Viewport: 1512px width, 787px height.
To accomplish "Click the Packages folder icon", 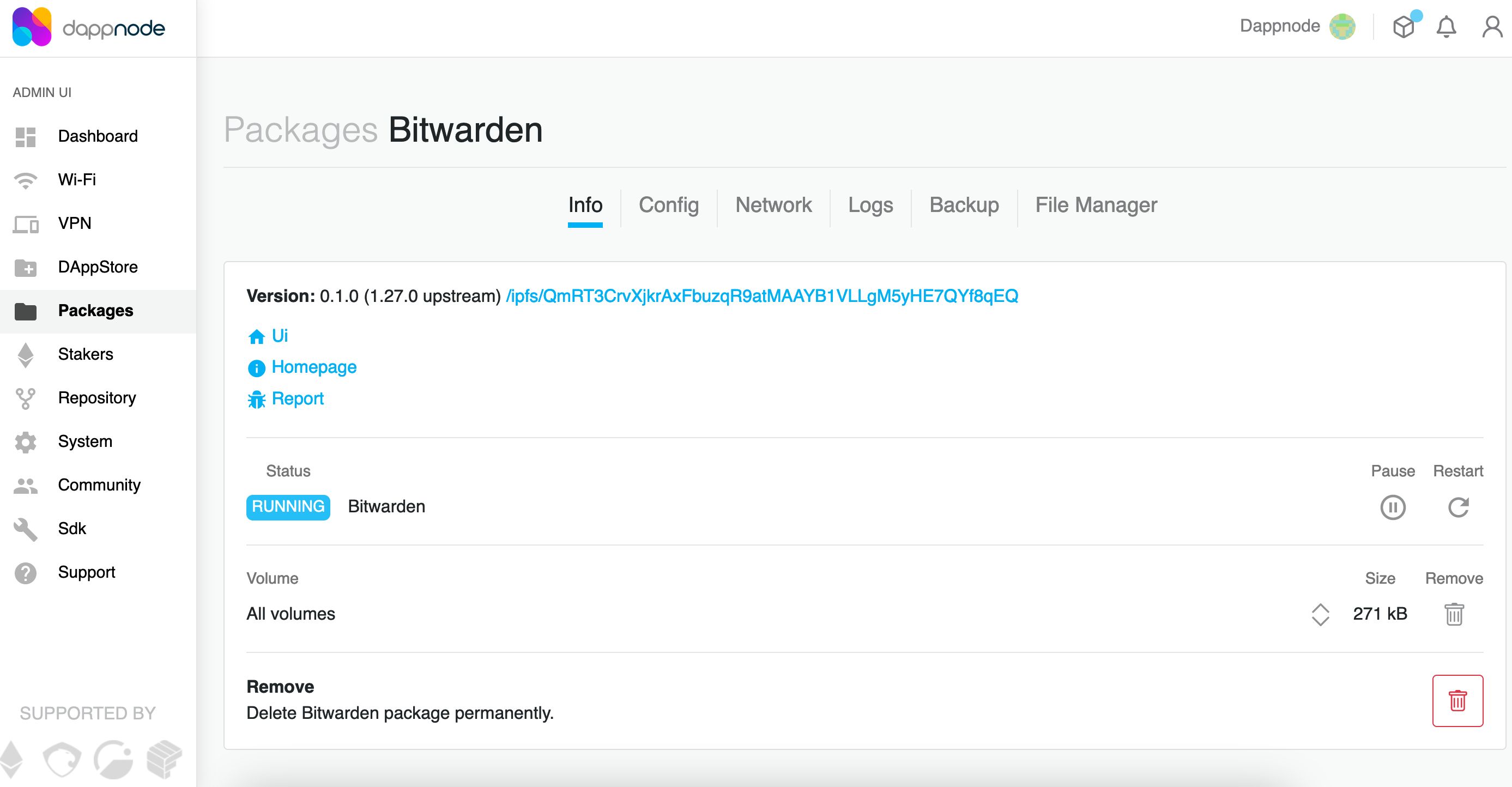I will [25, 311].
